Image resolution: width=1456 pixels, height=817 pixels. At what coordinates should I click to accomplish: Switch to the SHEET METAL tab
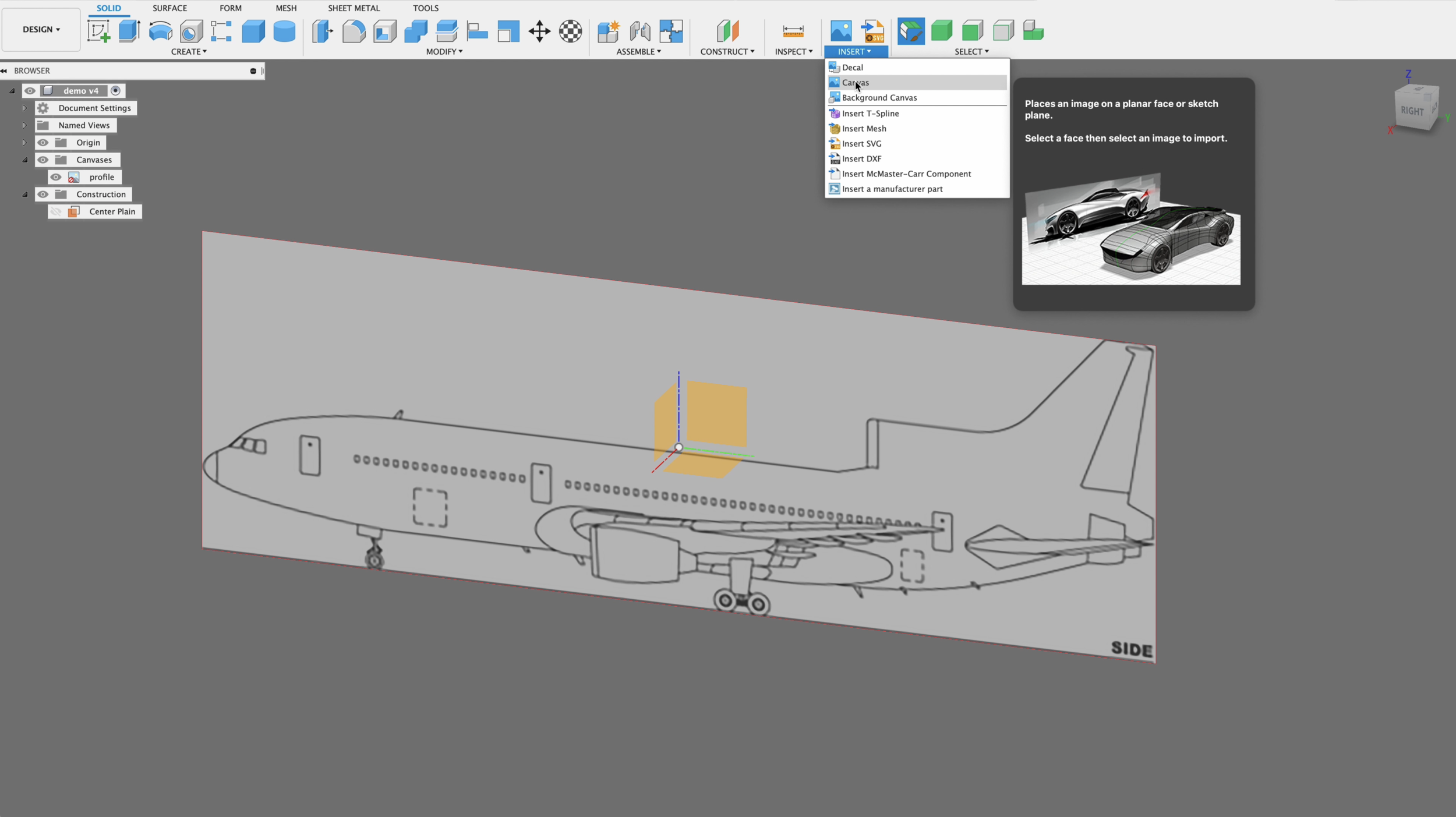coord(354,8)
